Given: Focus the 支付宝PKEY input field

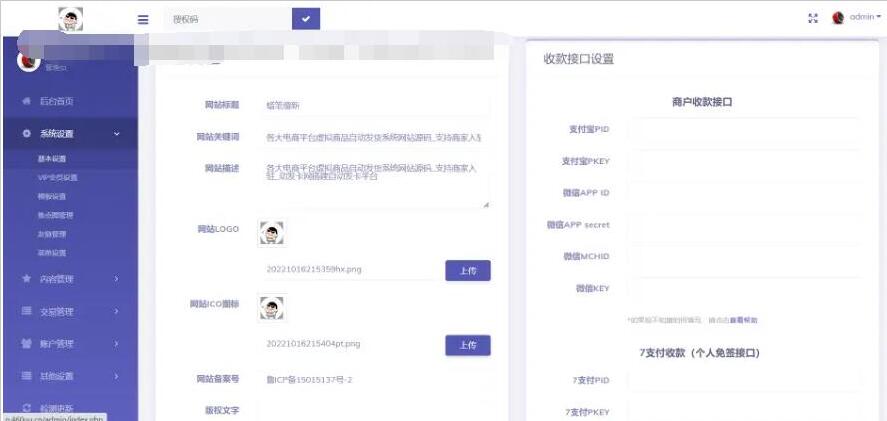Looking at the screenshot, I should point(745,161).
